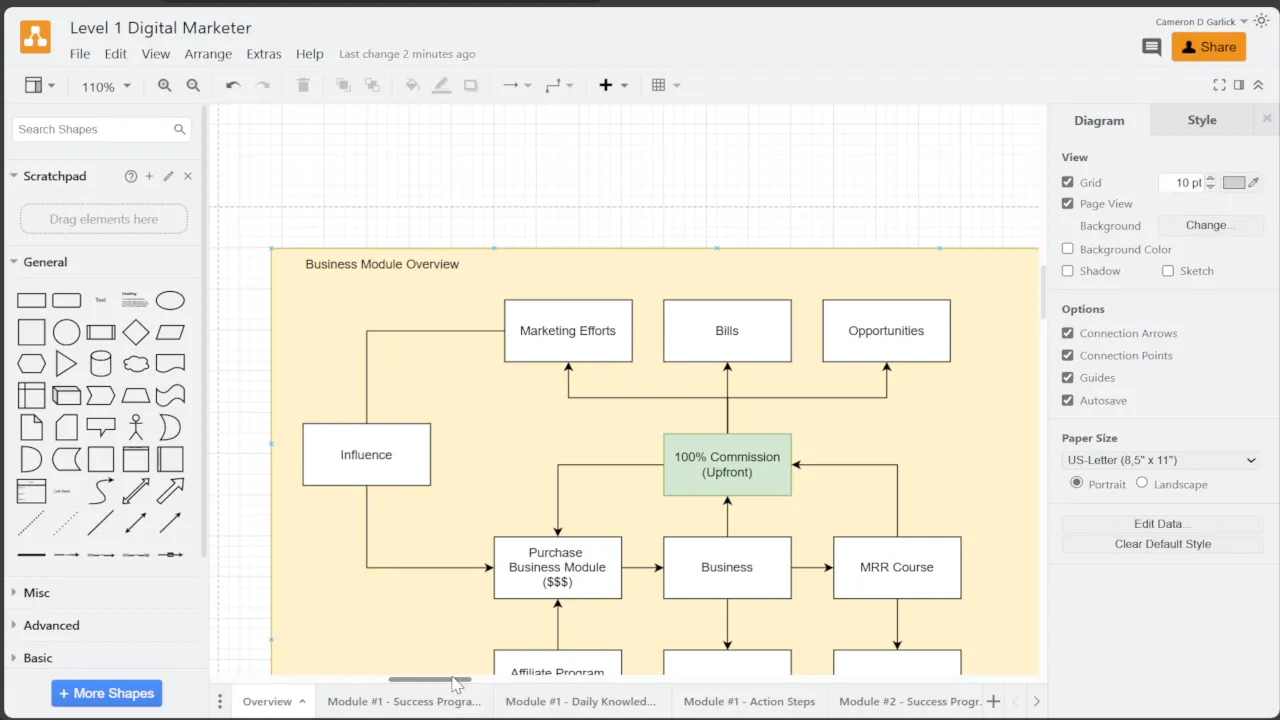Click the insert plus icon in toolbar
The image size is (1280, 720).
(605, 86)
